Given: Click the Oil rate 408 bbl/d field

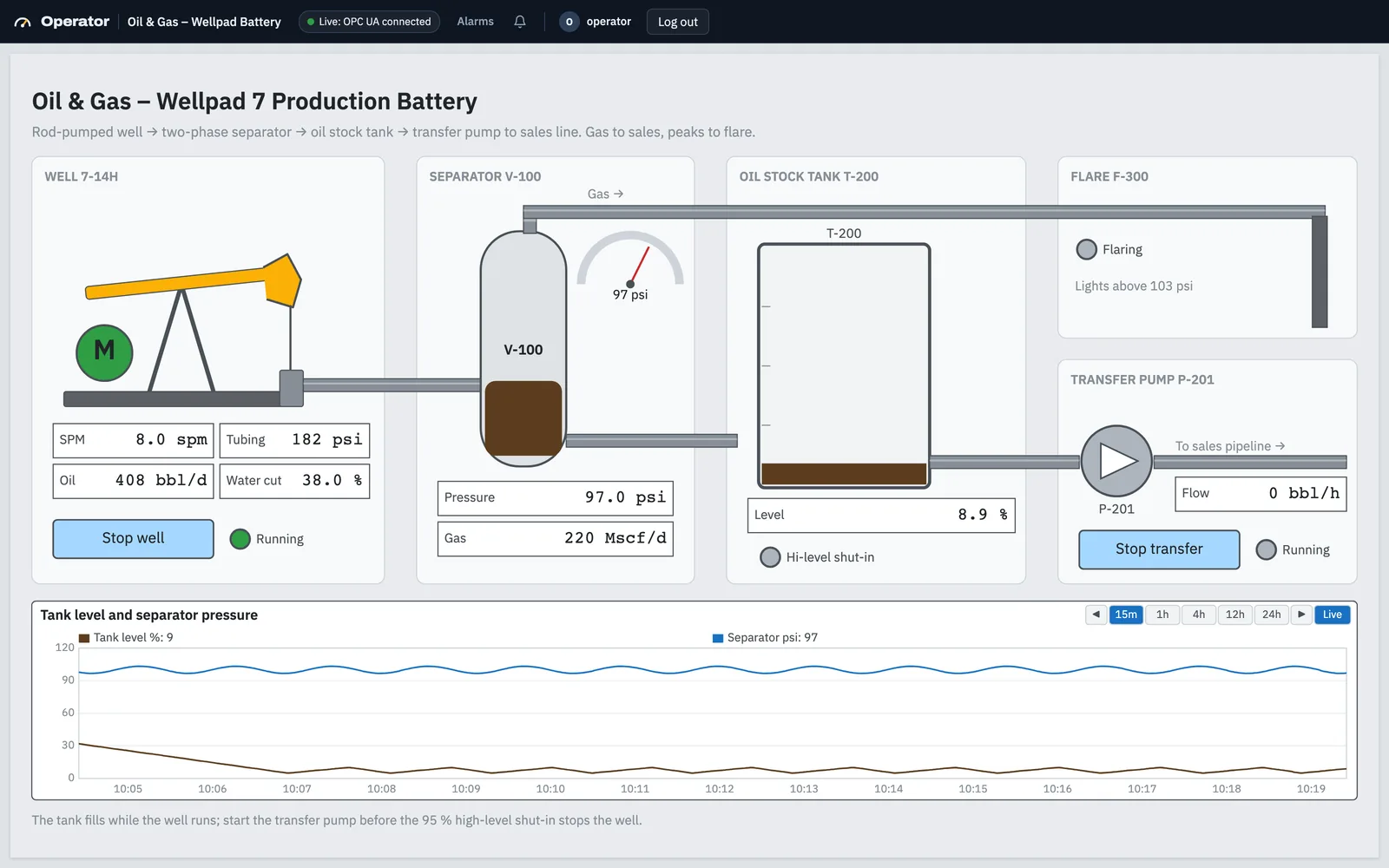Looking at the screenshot, I should pos(133,481).
